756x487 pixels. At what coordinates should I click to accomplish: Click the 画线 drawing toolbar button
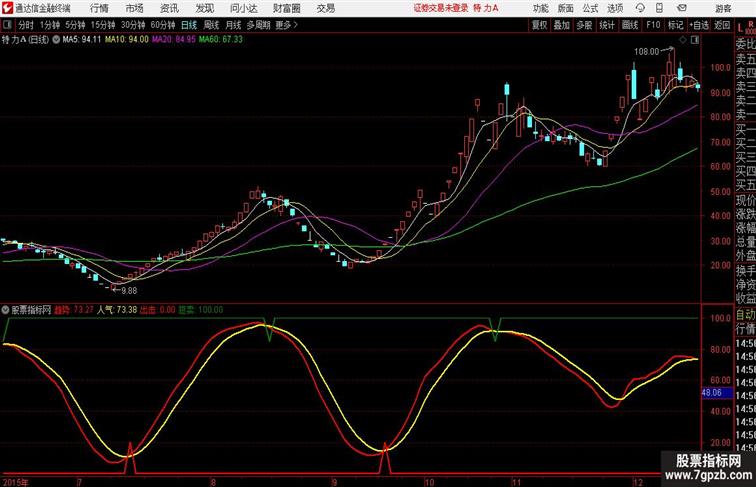[630, 25]
